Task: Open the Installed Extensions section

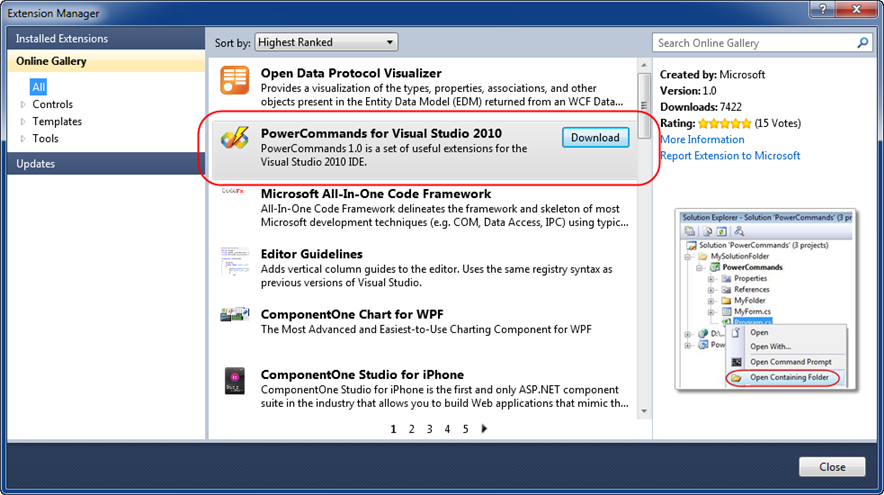Action: (x=106, y=38)
